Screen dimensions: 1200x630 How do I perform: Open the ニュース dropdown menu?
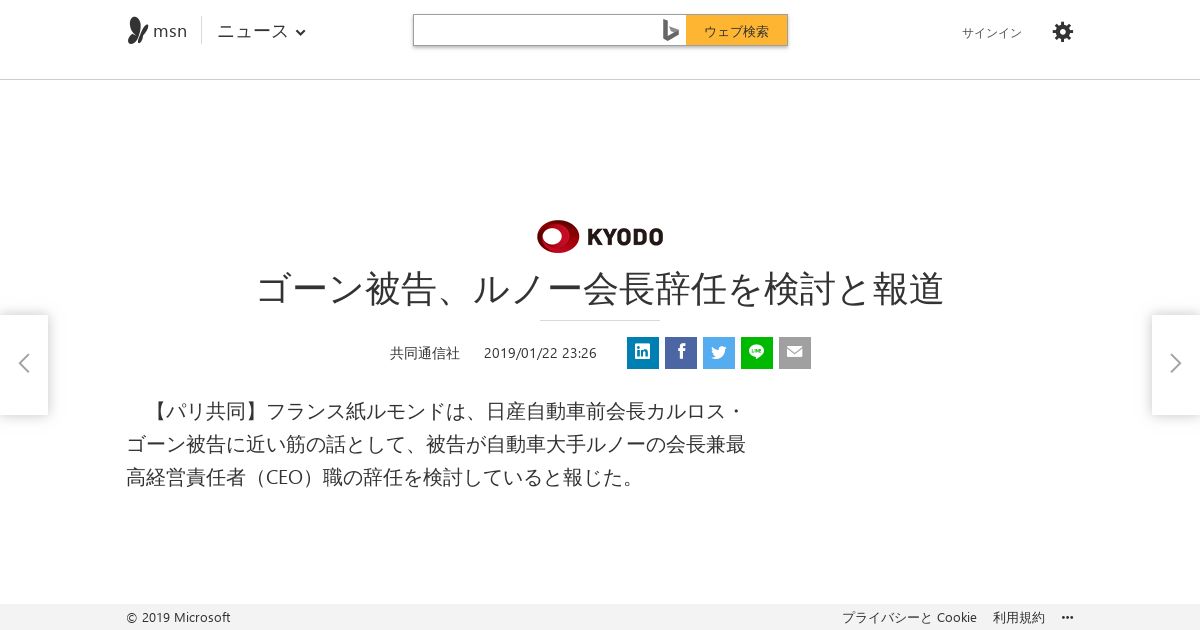[x=261, y=31]
